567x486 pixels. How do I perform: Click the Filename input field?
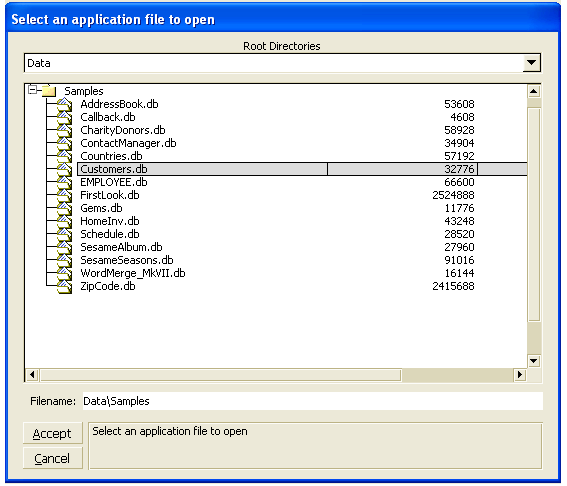[312, 401]
